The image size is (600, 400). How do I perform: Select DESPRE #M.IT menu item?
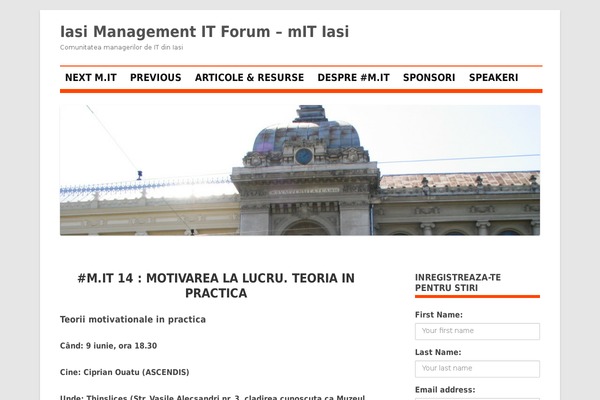tap(353, 78)
